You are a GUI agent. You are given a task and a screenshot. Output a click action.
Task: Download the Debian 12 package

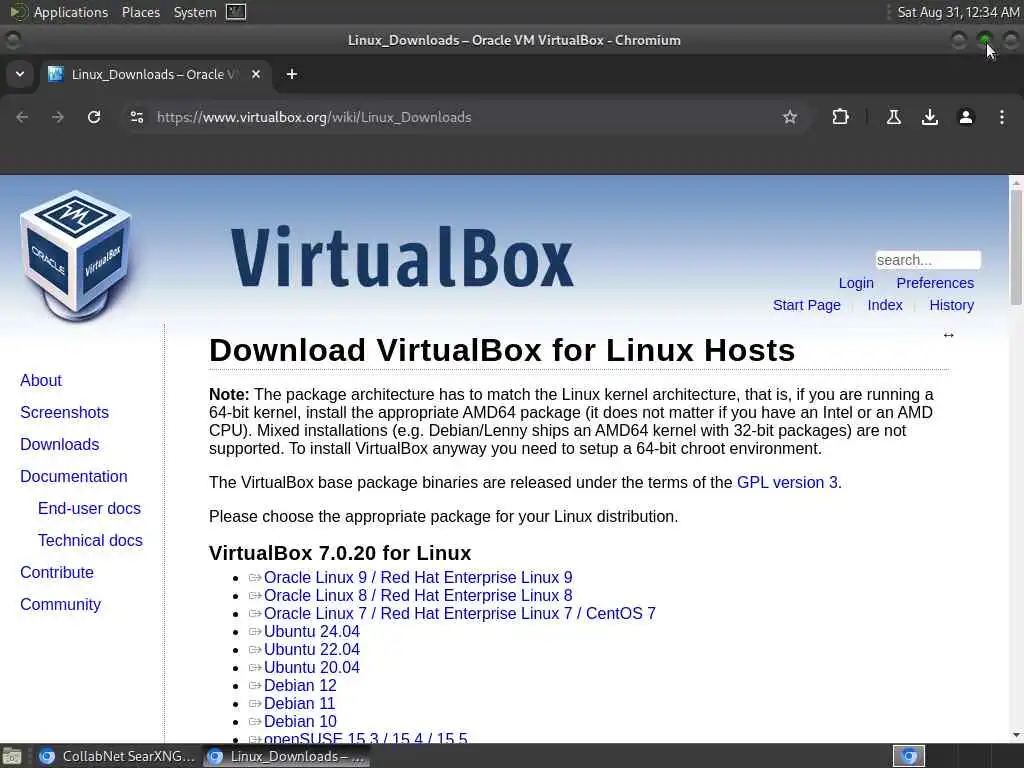(300, 685)
